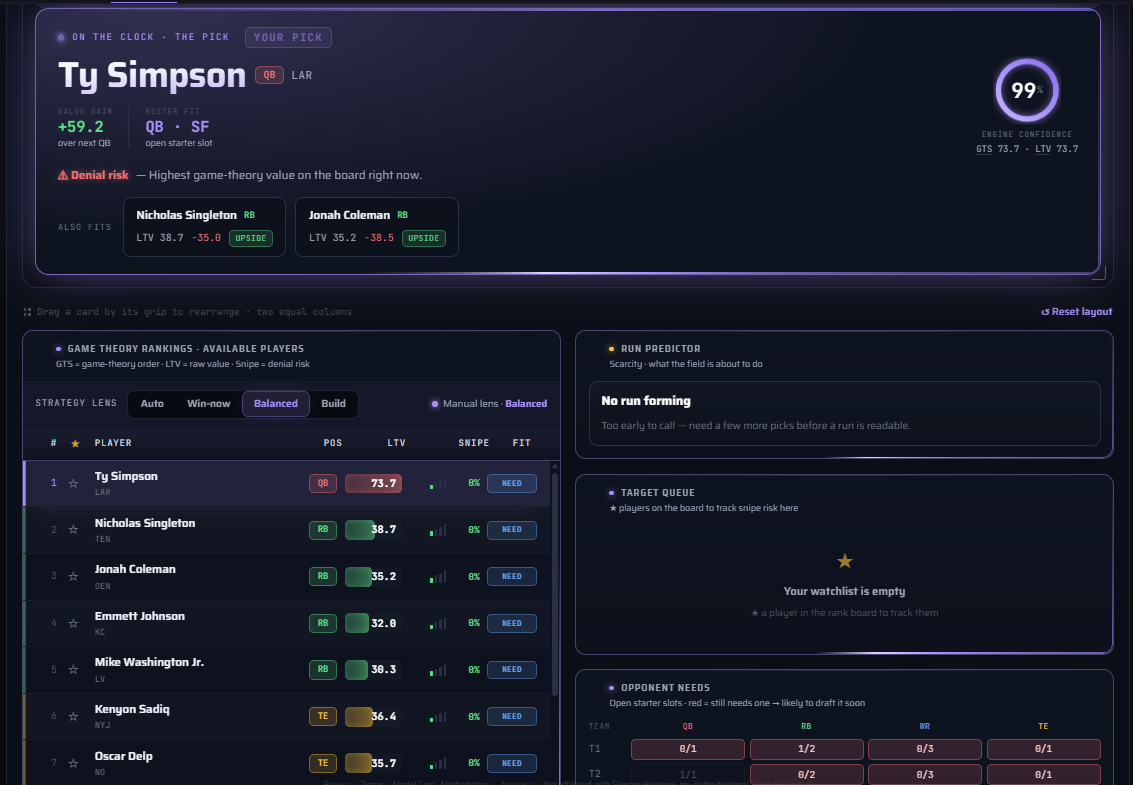Click the QB position badge beside Ty Simpson heading
Viewport: 1133px width, 785px height.
point(270,75)
